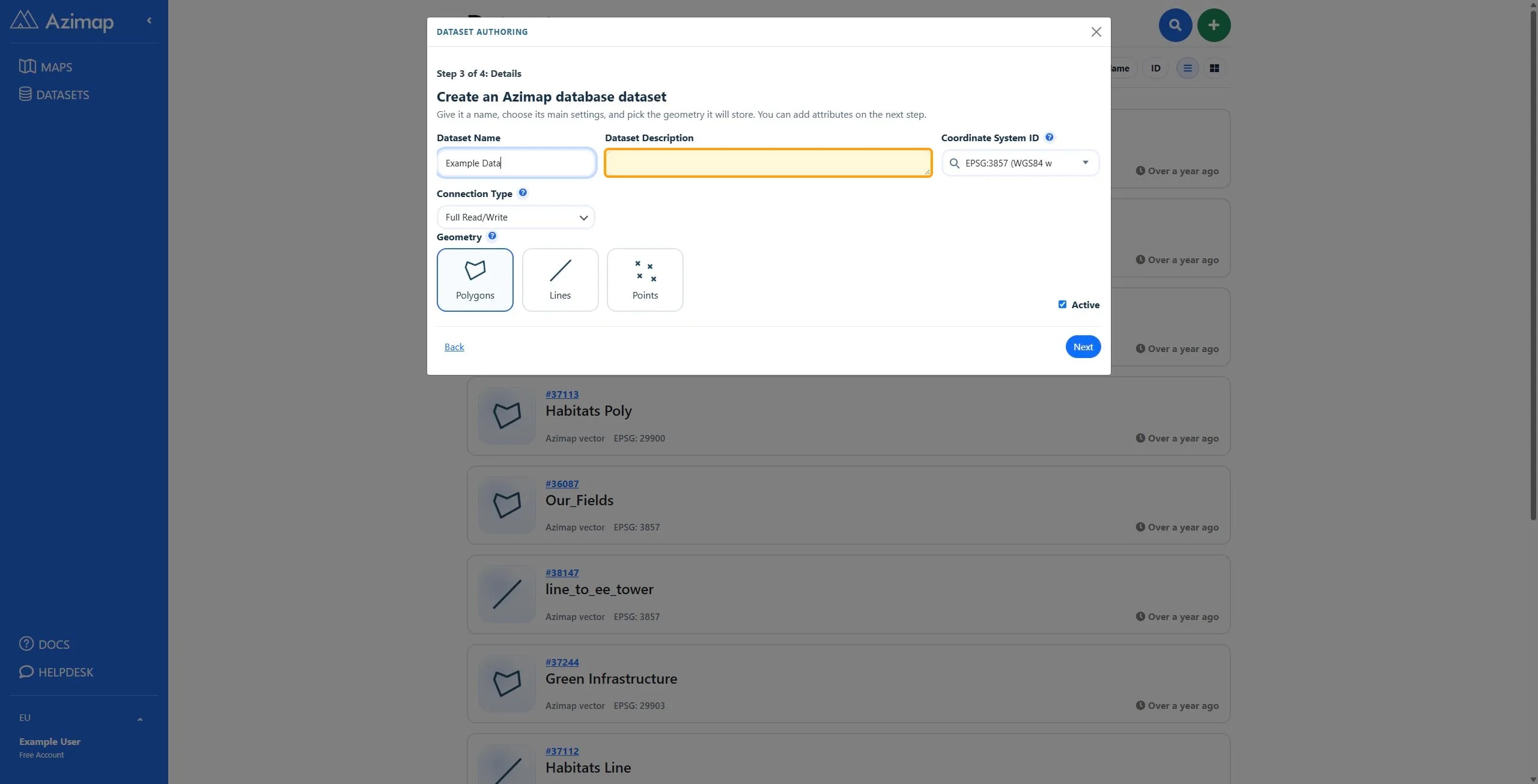Viewport: 1538px width, 784px height.
Task: Open dataset #38147
Action: tap(562, 573)
